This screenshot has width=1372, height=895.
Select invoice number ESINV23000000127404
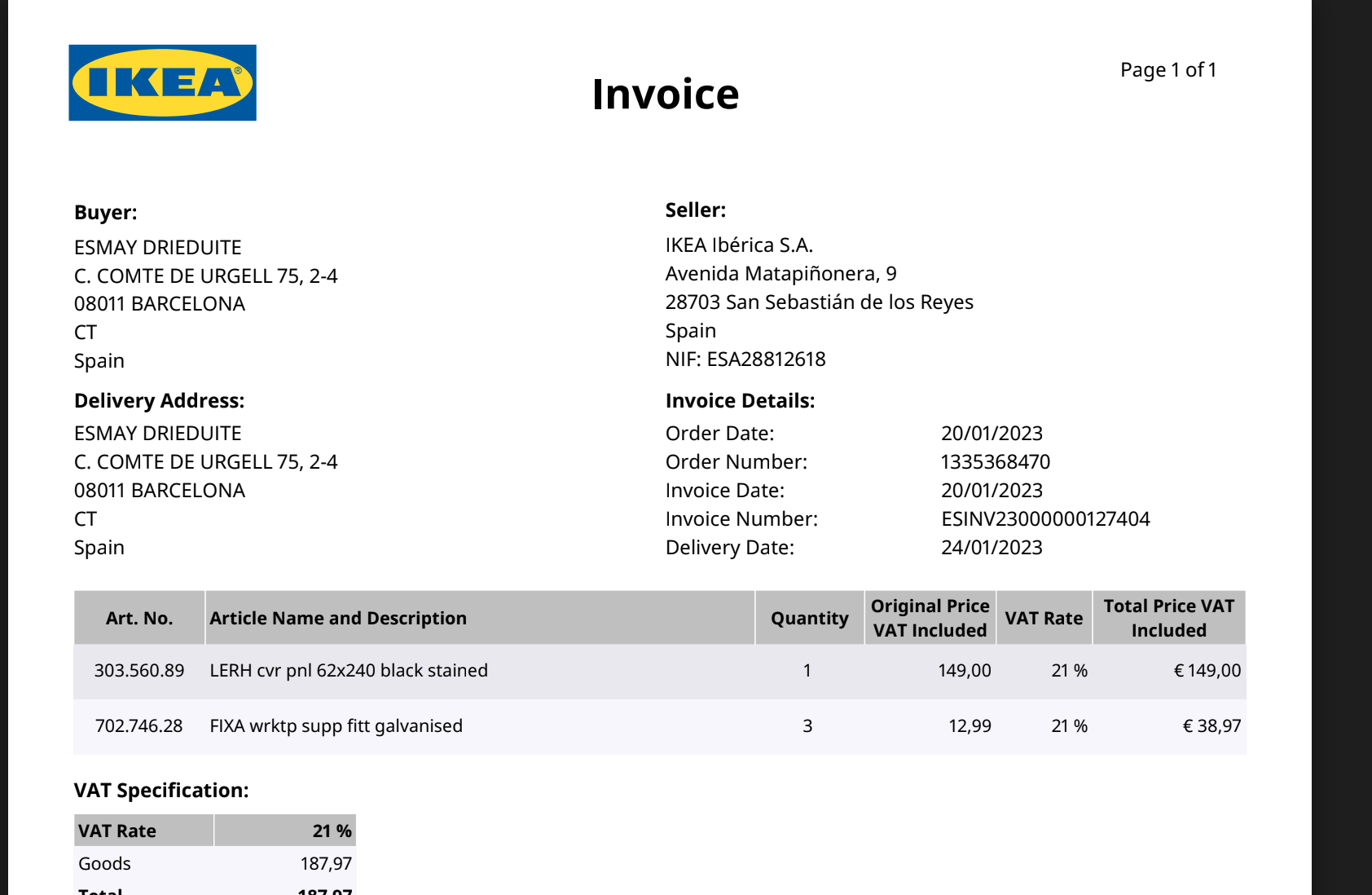pyautogui.click(x=1044, y=519)
